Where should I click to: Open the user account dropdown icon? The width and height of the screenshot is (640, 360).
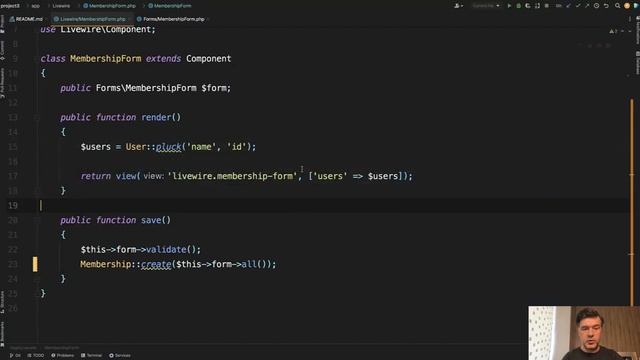458,6
